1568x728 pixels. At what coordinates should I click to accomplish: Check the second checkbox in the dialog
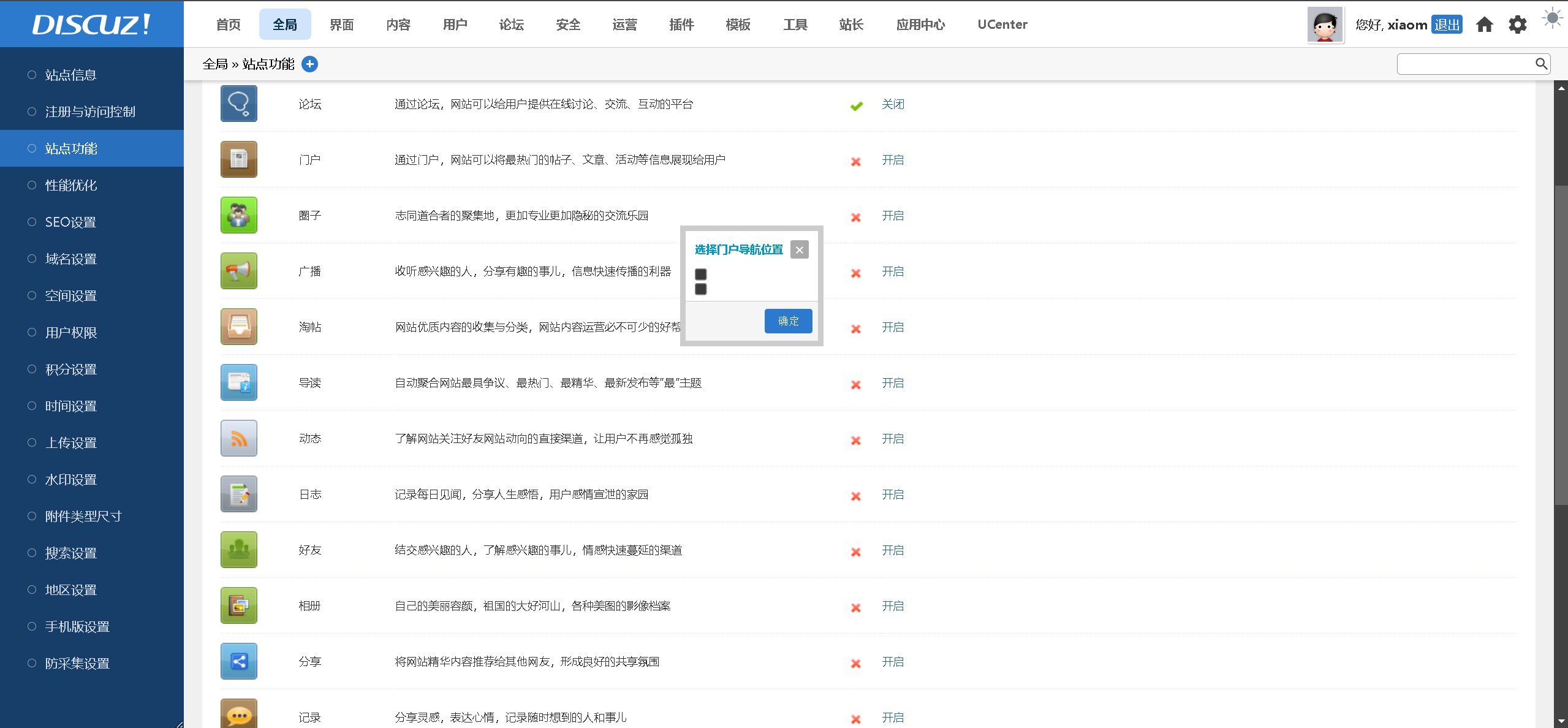701,289
